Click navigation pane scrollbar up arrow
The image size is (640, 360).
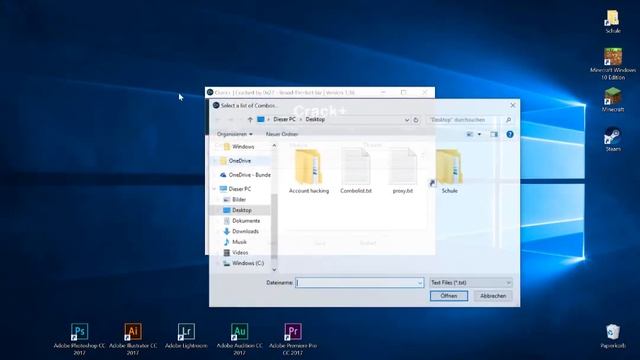[x=274, y=146]
